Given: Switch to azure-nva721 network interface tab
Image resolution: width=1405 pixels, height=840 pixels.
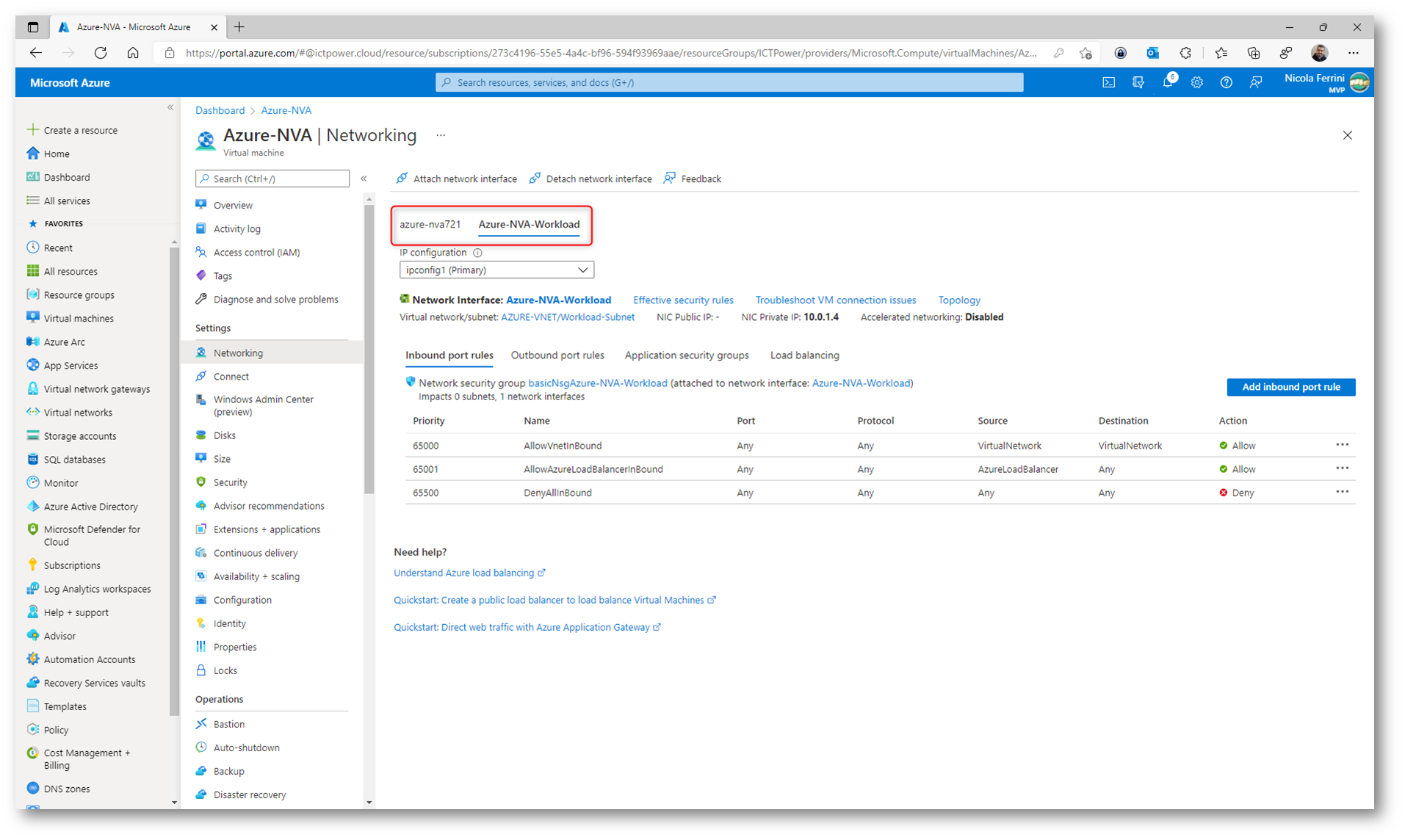Looking at the screenshot, I should (430, 224).
